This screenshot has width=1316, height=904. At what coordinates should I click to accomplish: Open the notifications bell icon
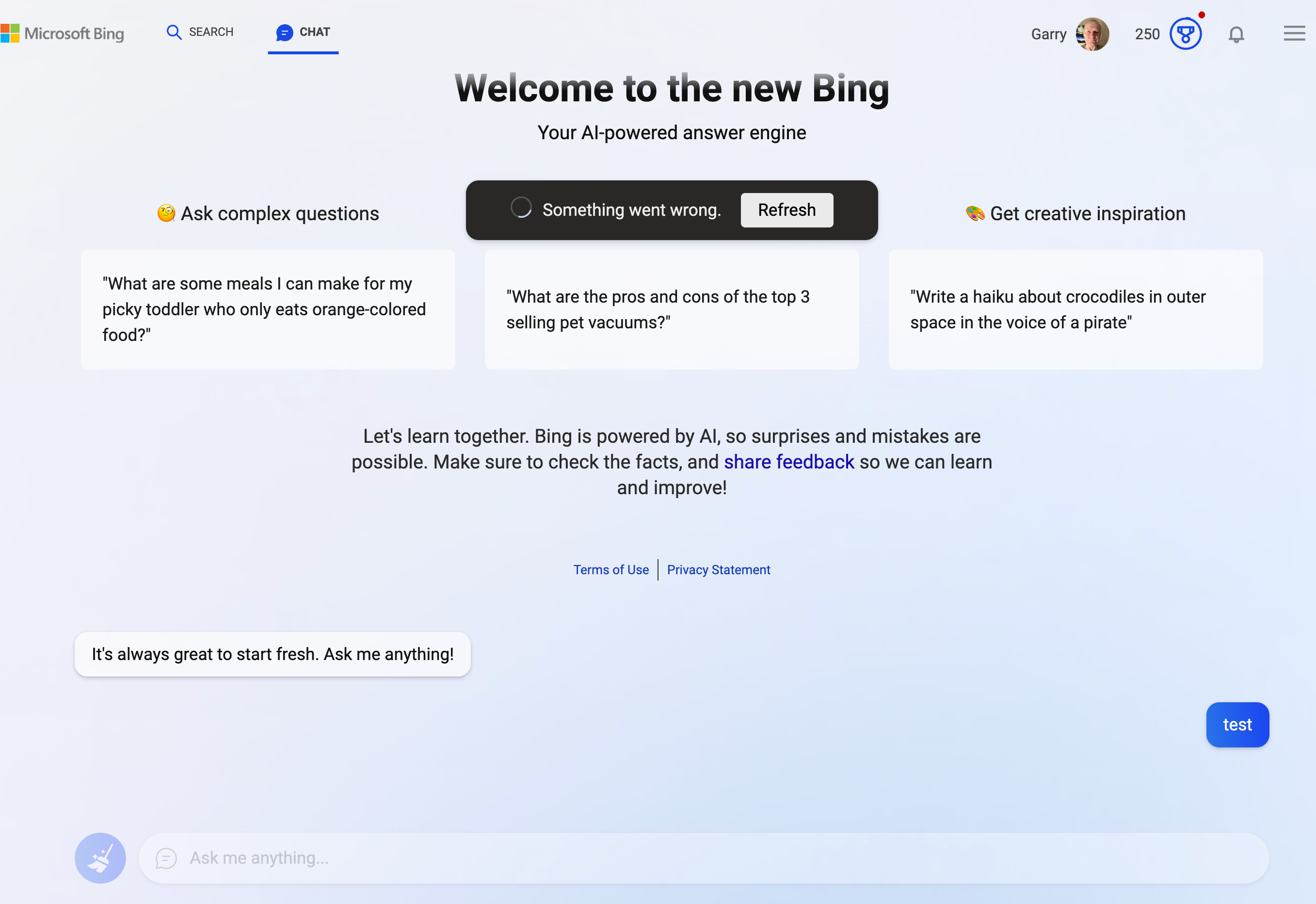click(x=1236, y=34)
